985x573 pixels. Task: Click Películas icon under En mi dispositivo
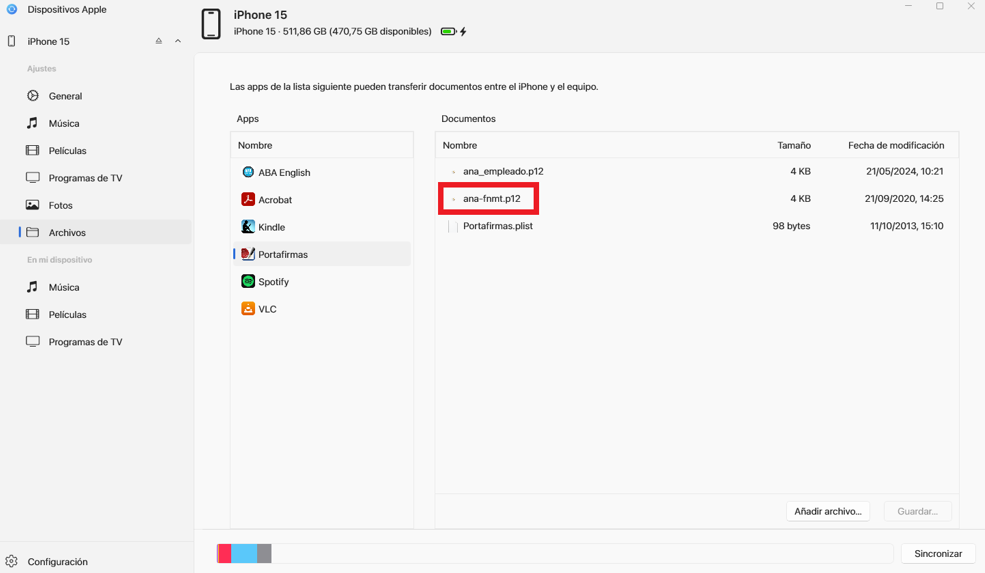(x=33, y=315)
